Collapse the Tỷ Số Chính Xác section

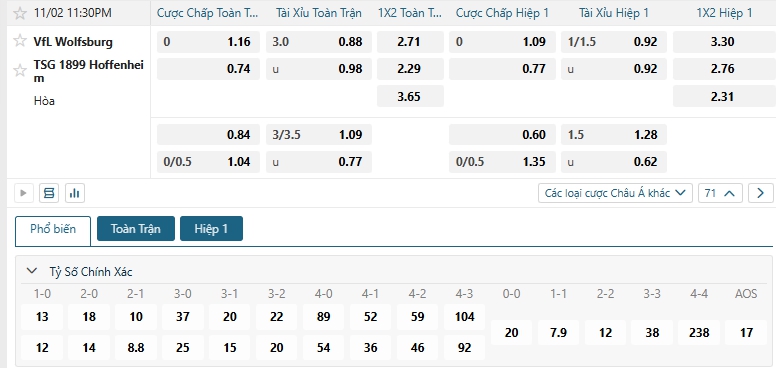coord(32,271)
